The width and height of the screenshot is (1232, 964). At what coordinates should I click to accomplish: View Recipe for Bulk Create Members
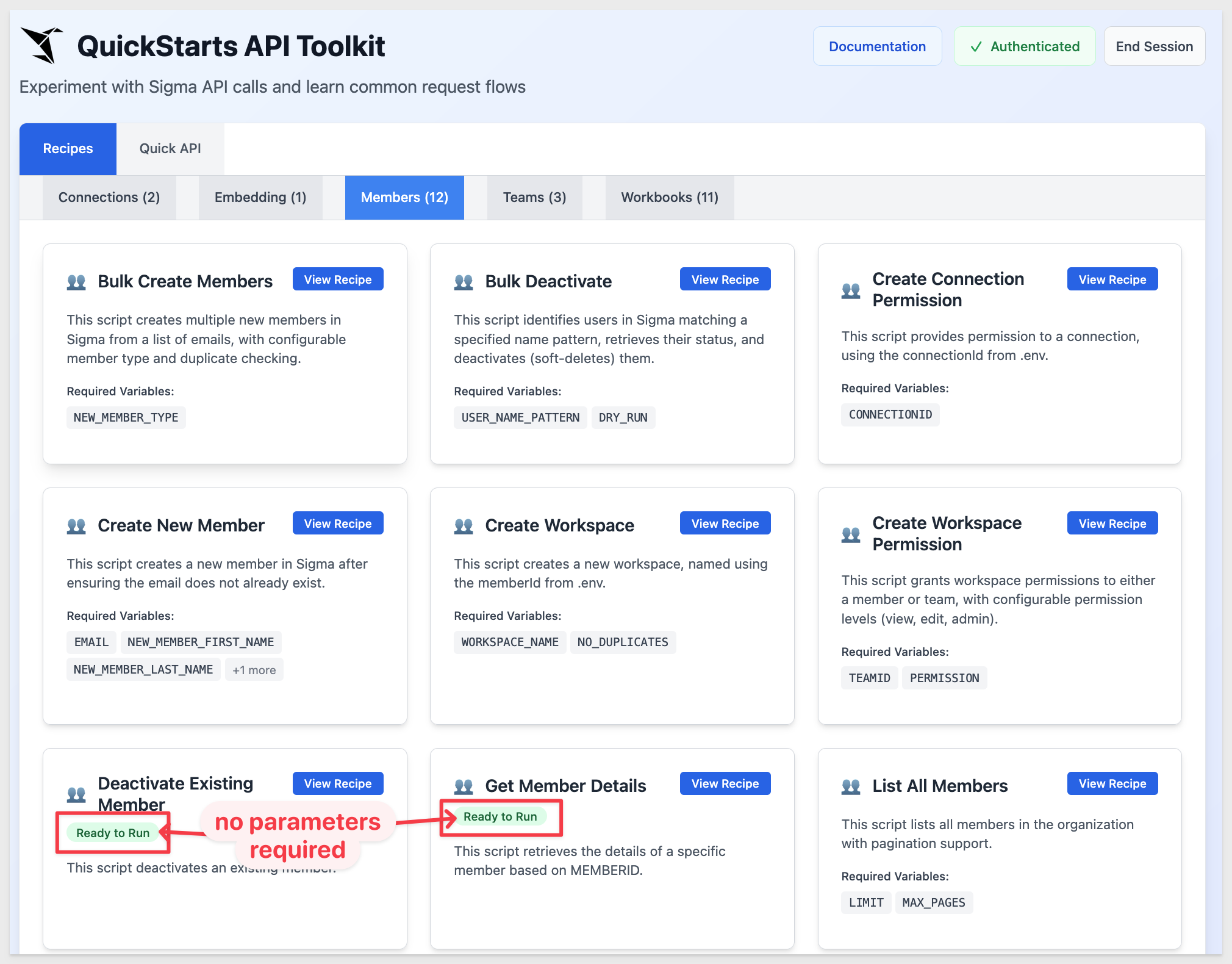338,279
